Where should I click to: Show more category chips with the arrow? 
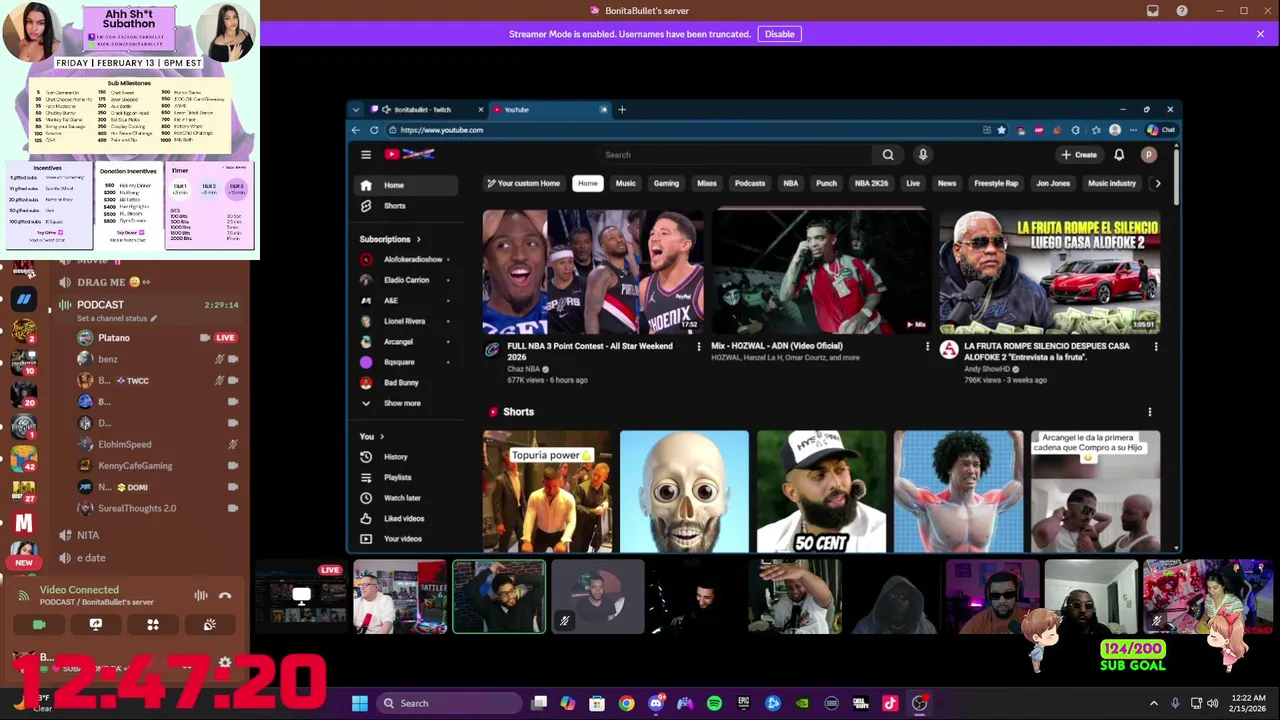[x=1158, y=184]
